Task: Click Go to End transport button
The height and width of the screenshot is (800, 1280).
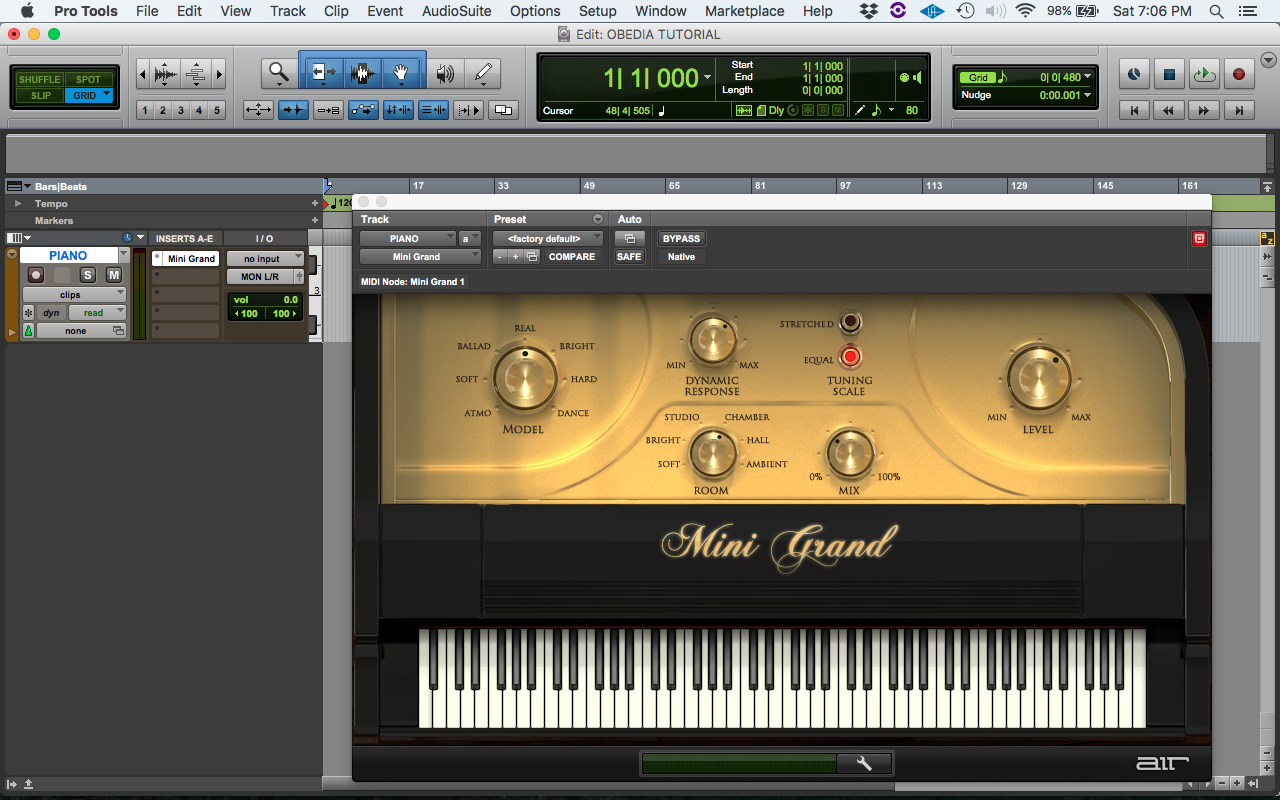Action: pyautogui.click(x=1239, y=110)
